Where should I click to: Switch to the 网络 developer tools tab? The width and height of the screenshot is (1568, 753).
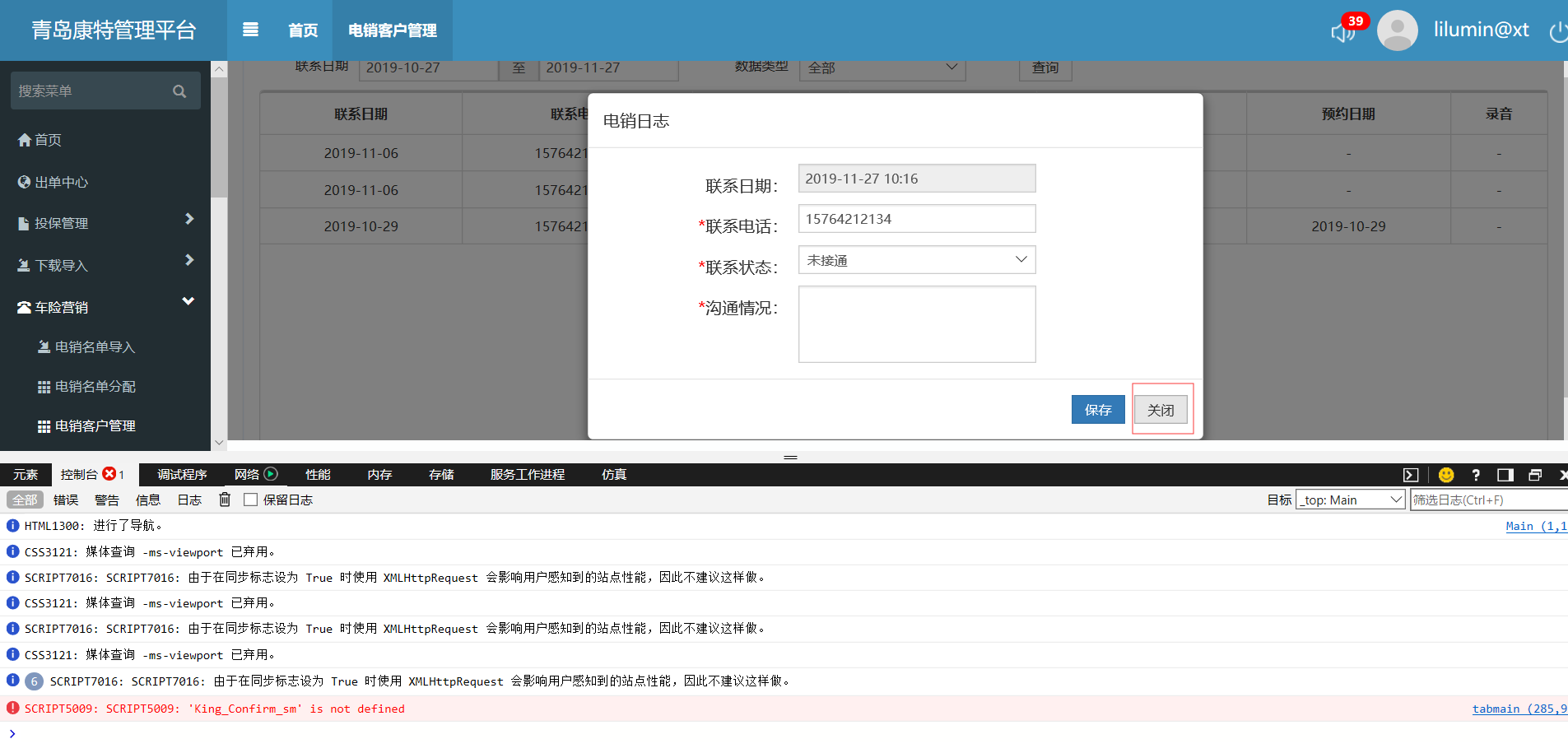click(247, 475)
